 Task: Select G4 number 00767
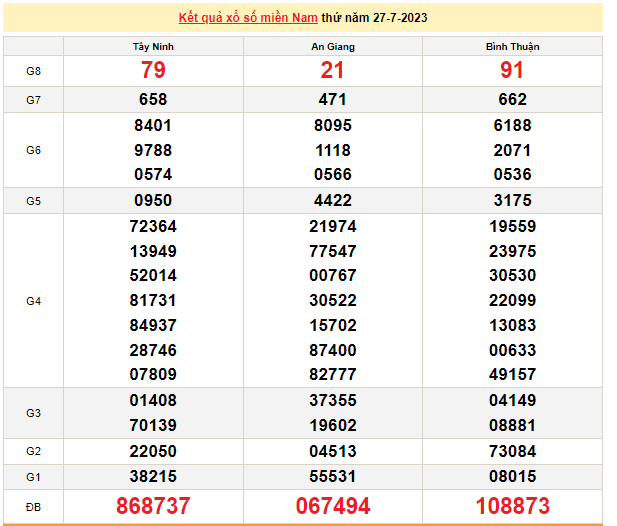click(333, 275)
